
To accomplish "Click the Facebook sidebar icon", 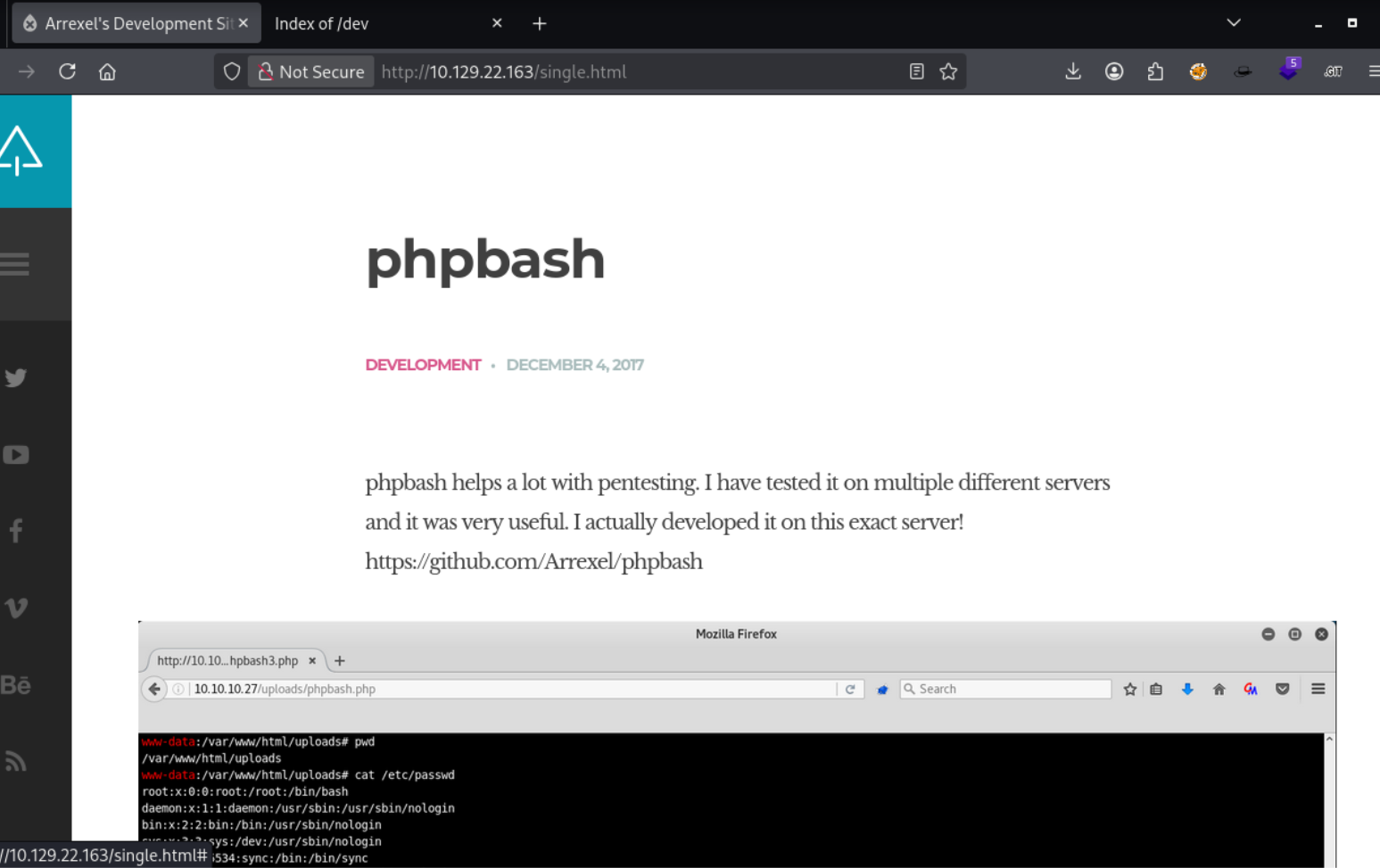I will [16, 531].
